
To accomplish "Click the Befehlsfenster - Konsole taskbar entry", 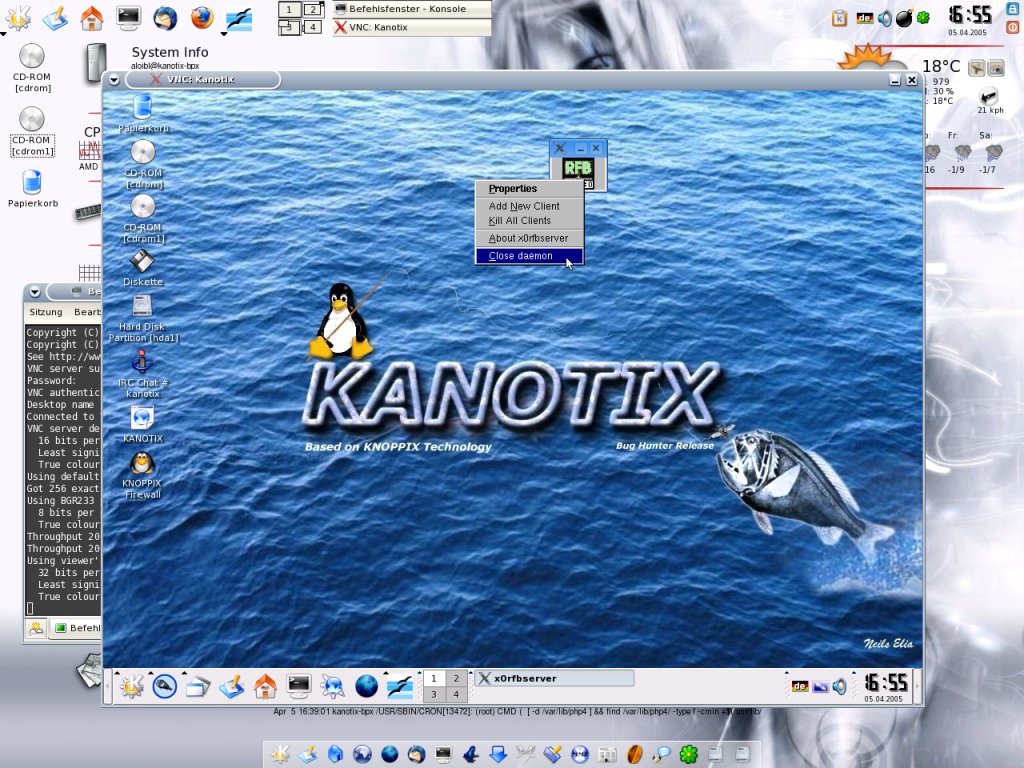I will coord(412,9).
